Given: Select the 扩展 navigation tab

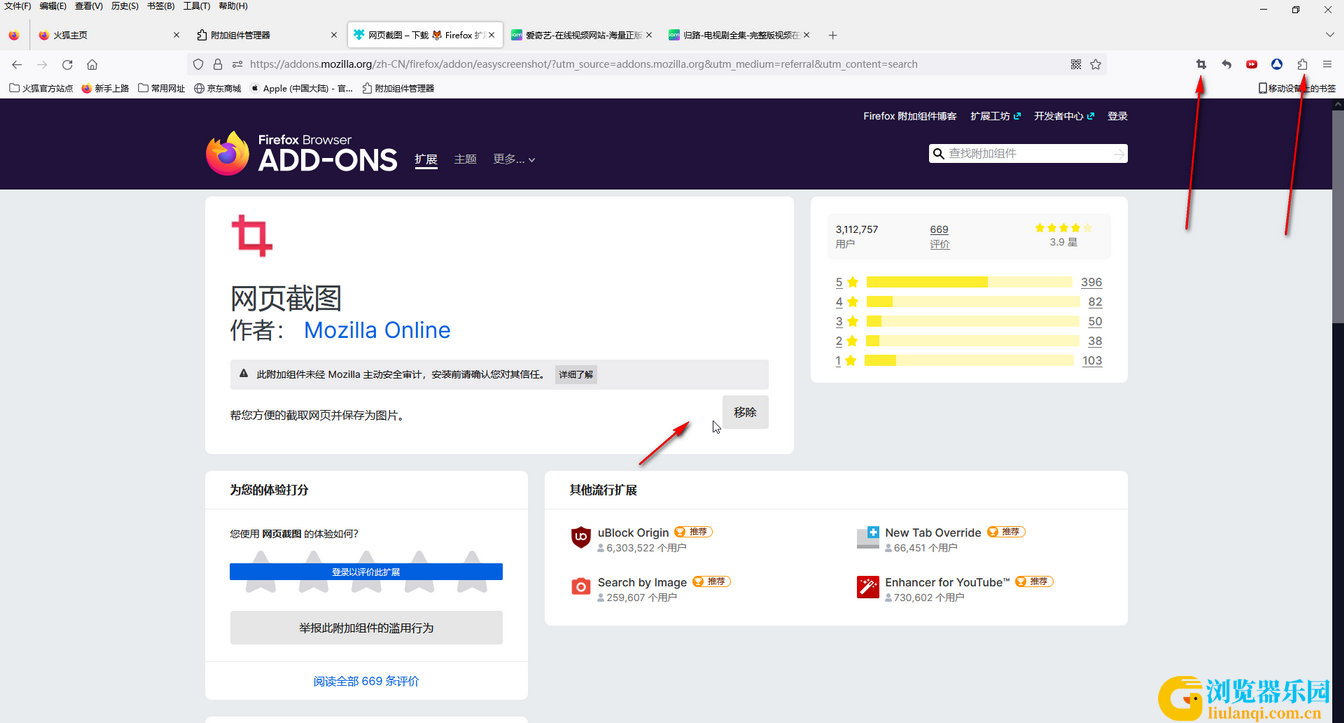Looking at the screenshot, I should pyautogui.click(x=426, y=160).
